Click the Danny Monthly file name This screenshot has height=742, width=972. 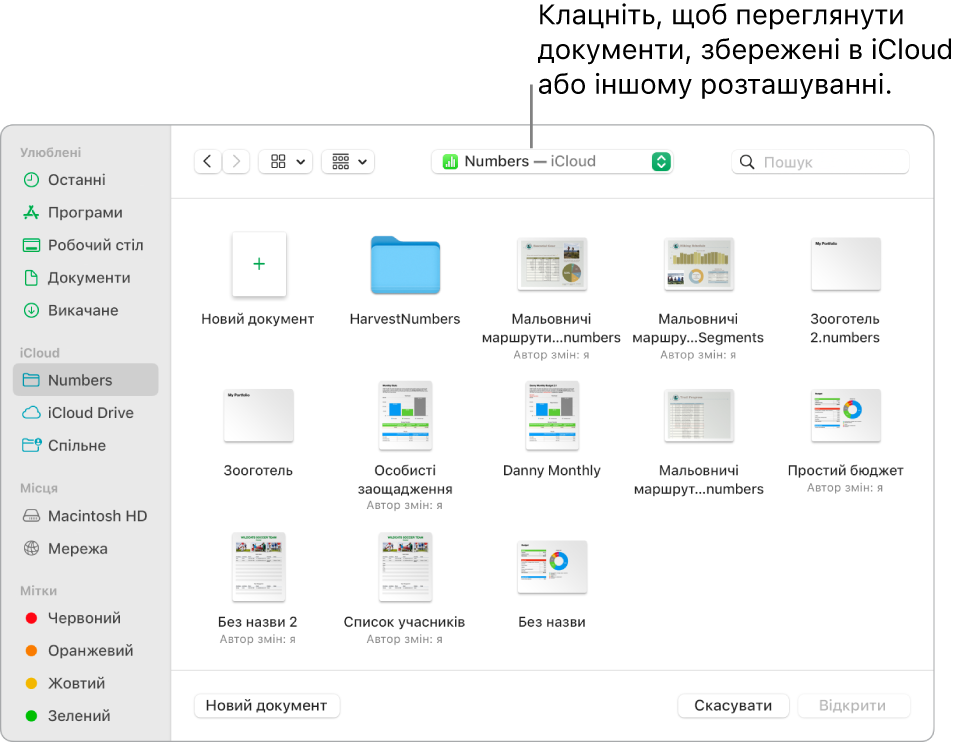point(552,470)
